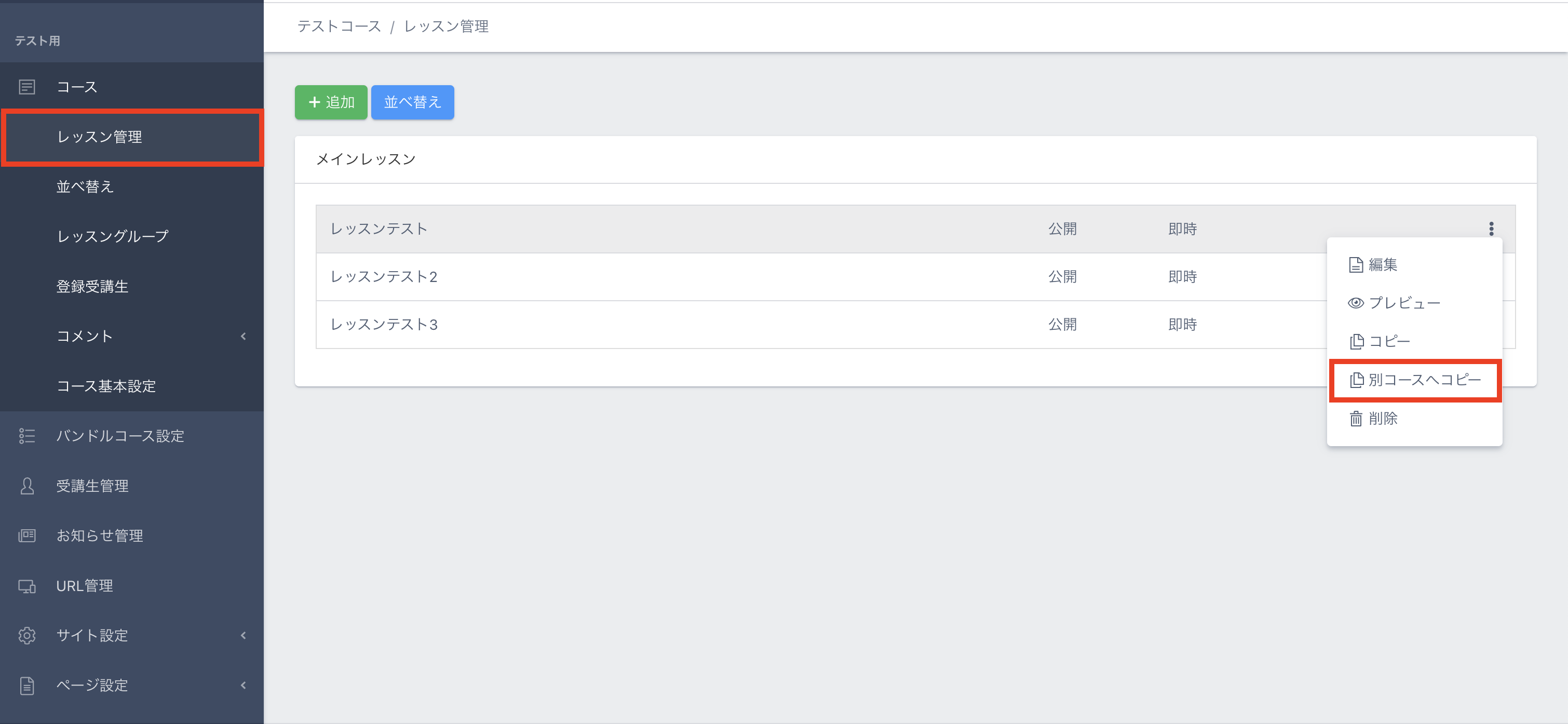The image size is (1568, 724).
Task: Choose 削除 from the dropdown menu
Action: (x=1381, y=419)
